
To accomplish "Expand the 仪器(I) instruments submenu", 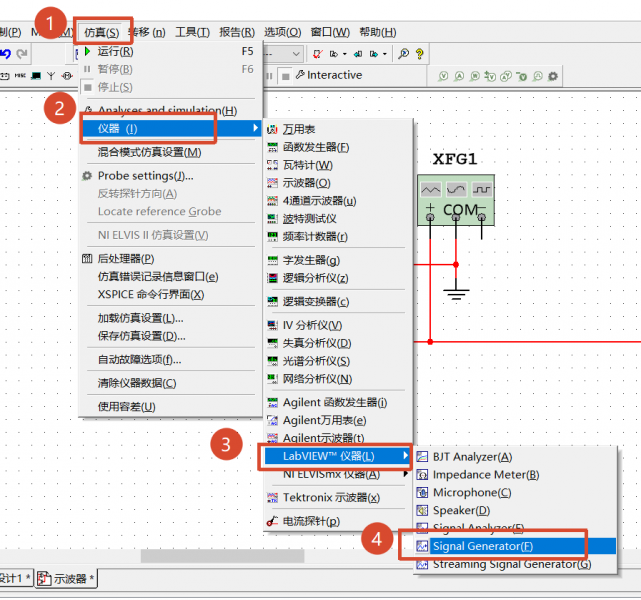I will click(x=171, y=128).
